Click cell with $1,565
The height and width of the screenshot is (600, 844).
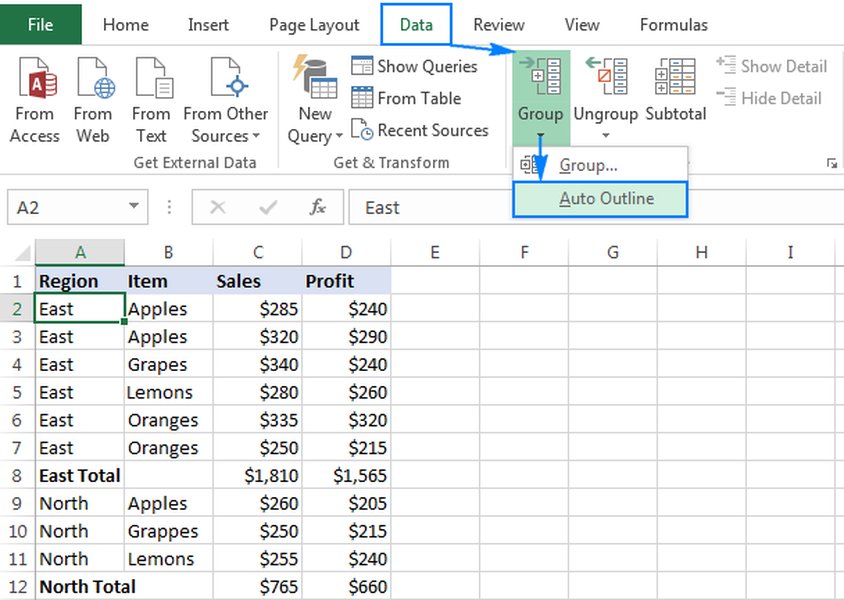click(346, 476)
